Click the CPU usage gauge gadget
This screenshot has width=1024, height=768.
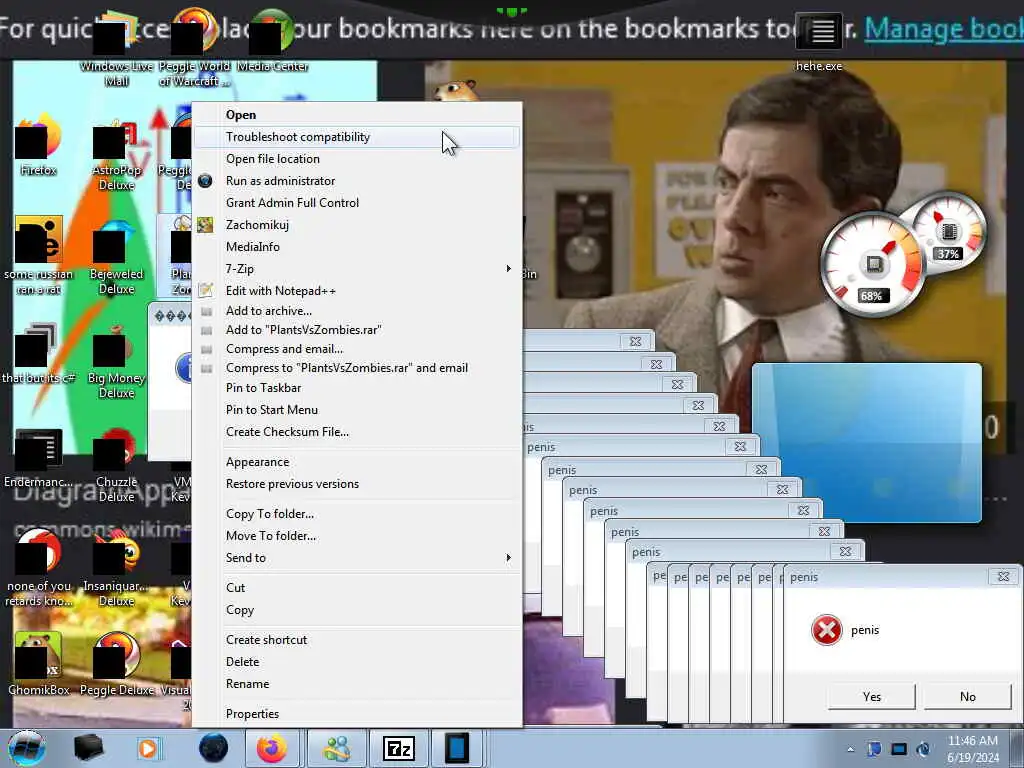click(x=872, y=264)
